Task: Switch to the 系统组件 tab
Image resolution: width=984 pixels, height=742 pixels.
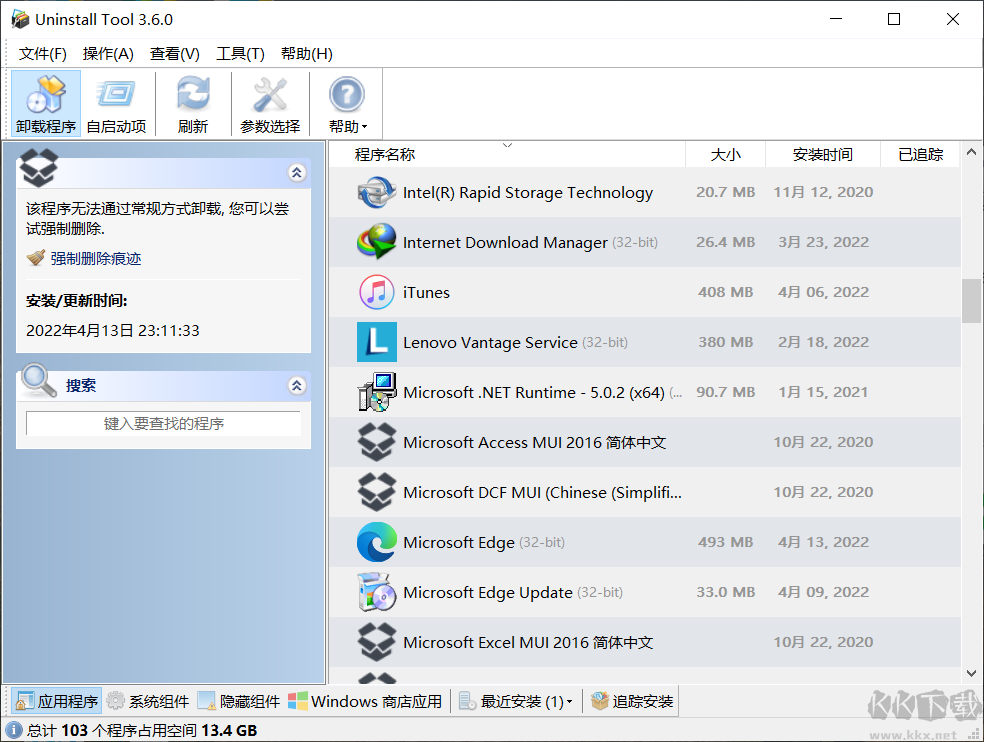Action: pyautogui.click(x=148, y=701)
